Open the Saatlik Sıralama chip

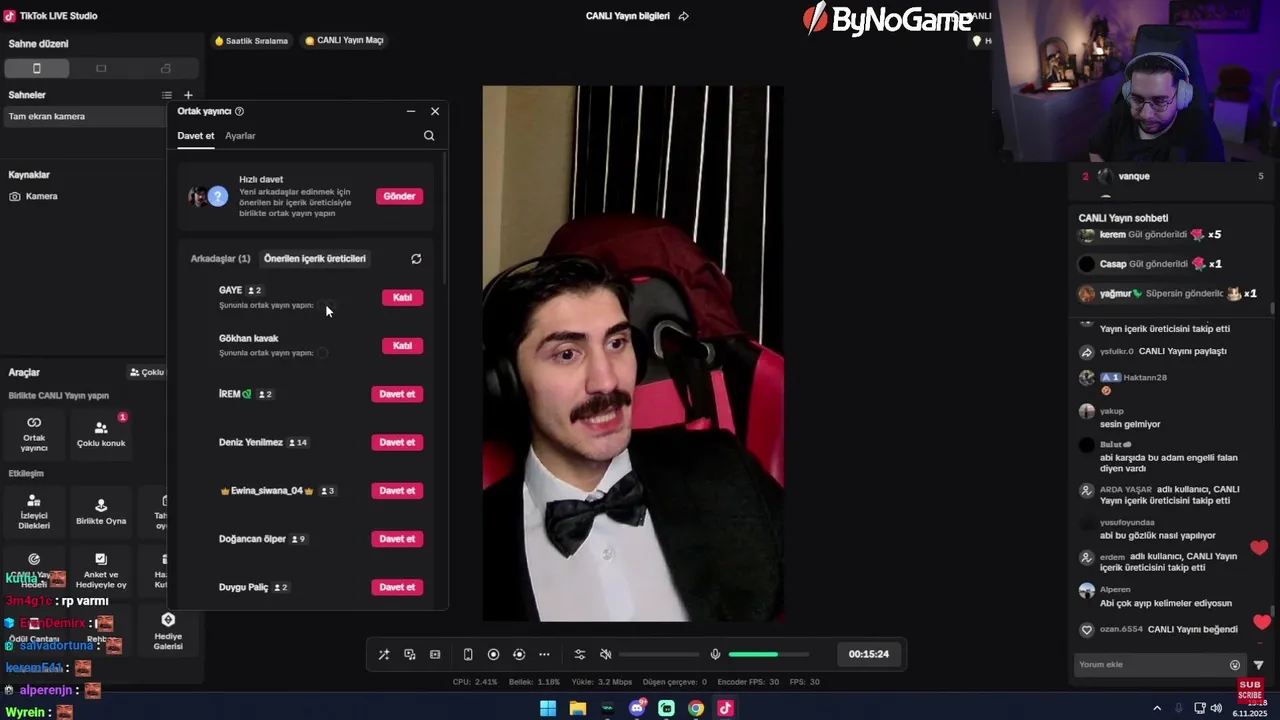tap(251, 41)
